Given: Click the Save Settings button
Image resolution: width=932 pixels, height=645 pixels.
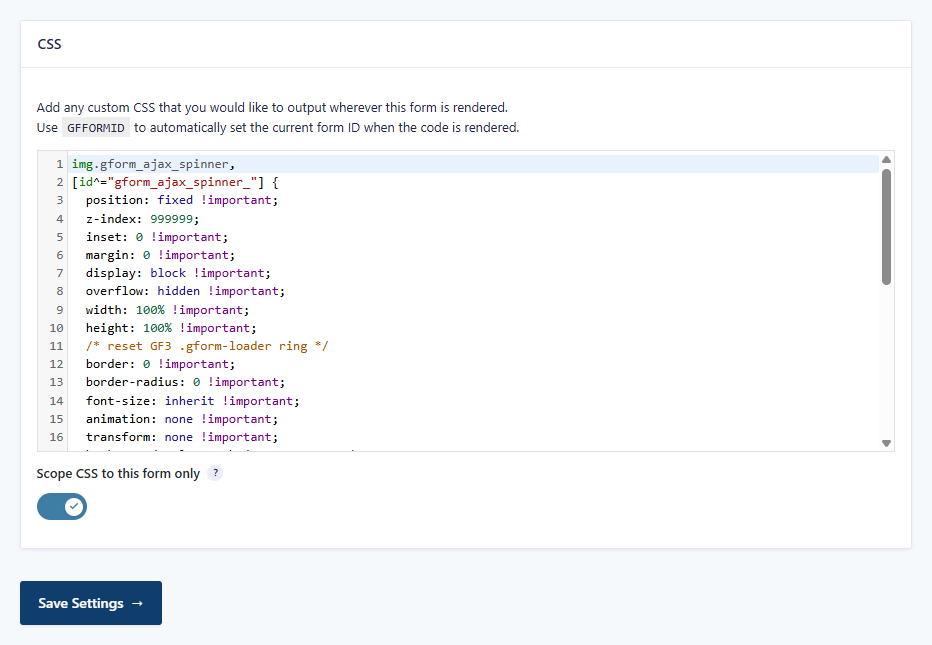Looking at the screenshot, I should point(91,603).
